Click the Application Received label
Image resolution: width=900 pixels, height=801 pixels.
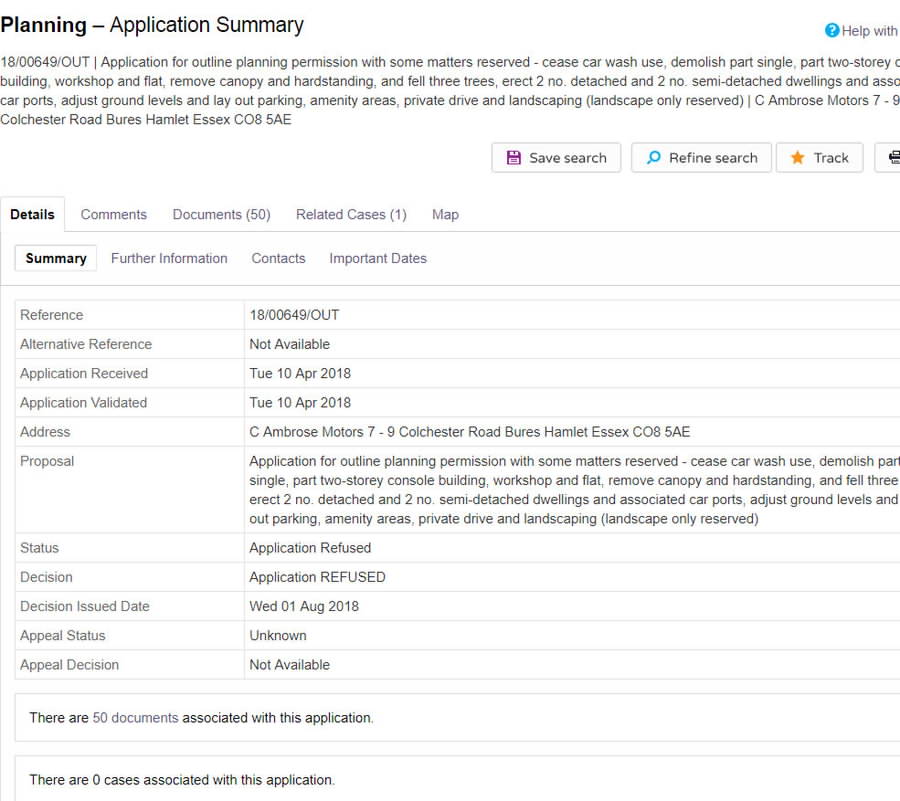(x=84, y=374)
